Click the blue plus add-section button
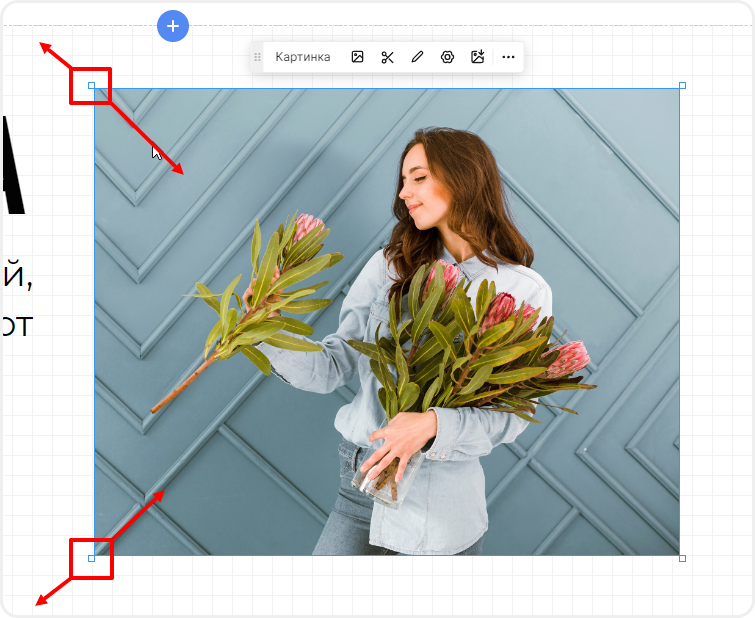 point(173,26)
